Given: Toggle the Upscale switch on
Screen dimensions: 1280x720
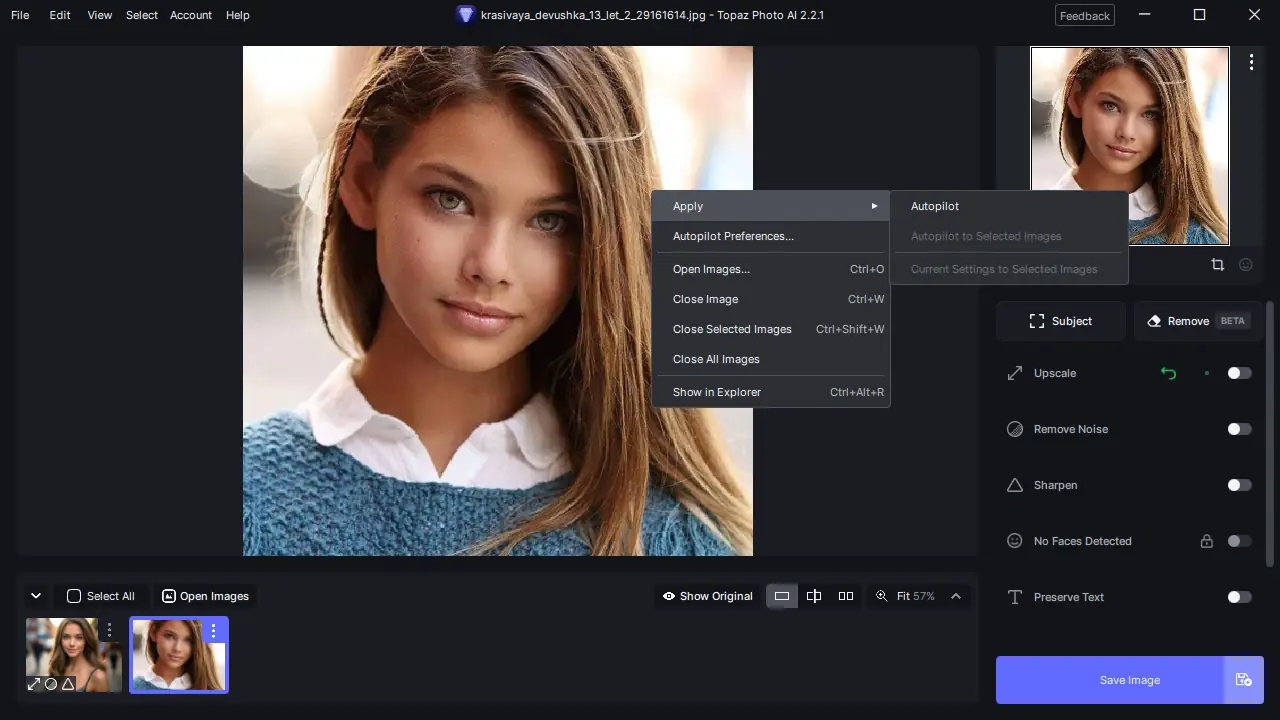Looking at the screenshot, I should (x=1239, y=373).
